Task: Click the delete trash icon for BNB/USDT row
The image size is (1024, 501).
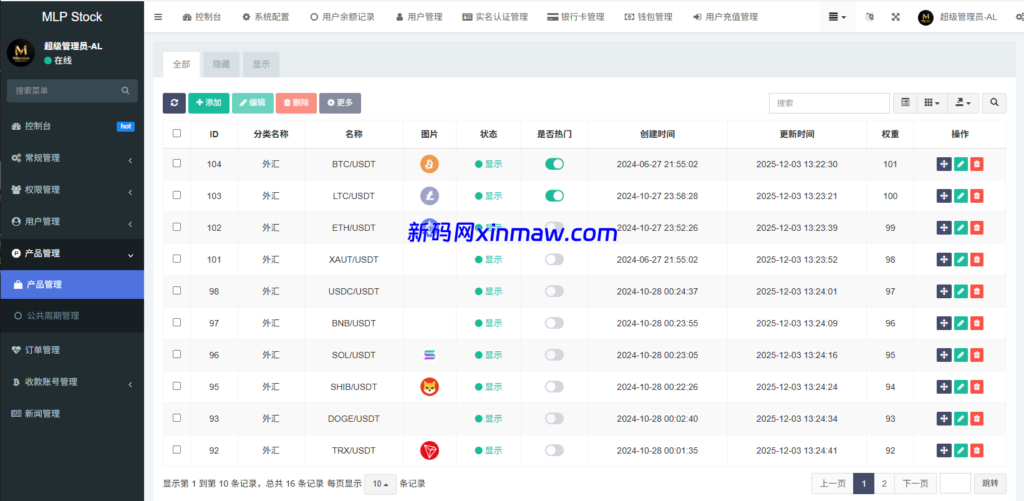Action: click(x=976, y=323)
